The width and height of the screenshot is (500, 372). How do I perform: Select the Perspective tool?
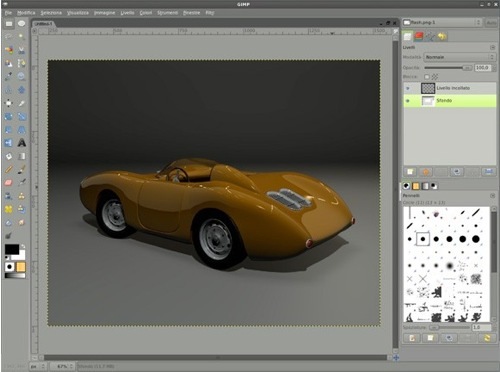click(x=22, y=130)
